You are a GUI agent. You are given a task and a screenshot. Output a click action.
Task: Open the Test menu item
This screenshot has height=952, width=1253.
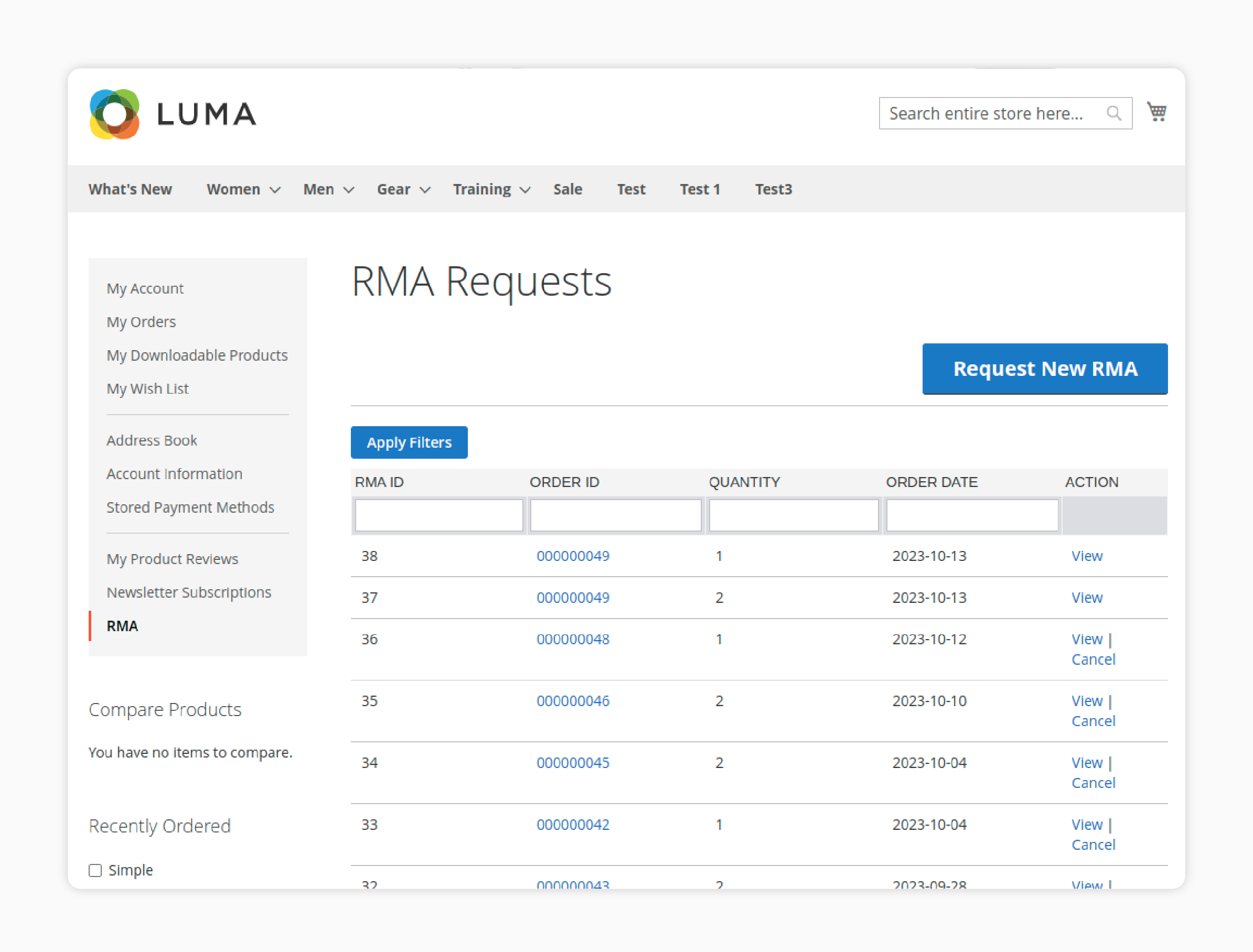click(x=631, y=189)
